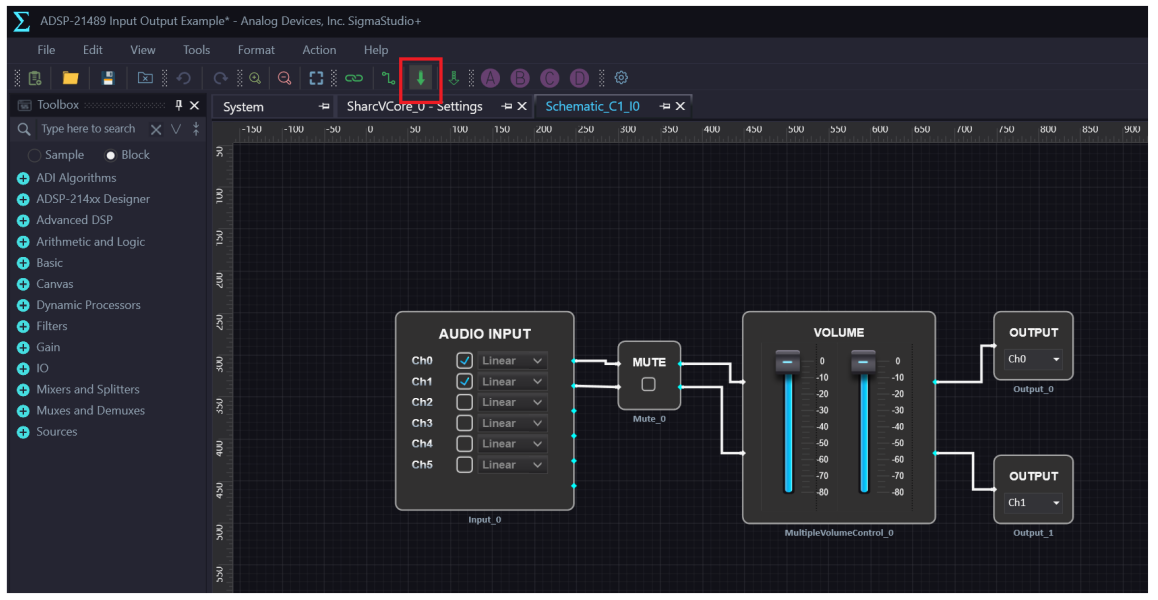Click the new project clipboard icon

(34, 78)
